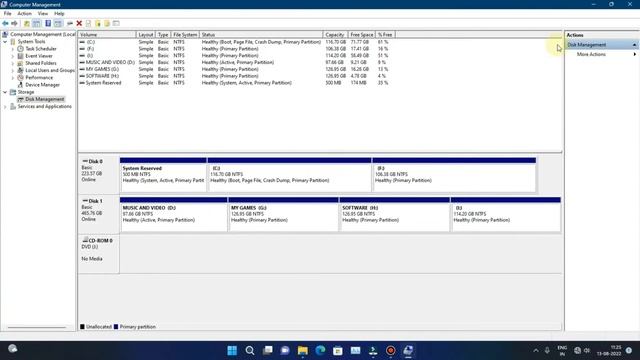Select System Reserved partition block on Disk 0
The width and height of the screenshot is (640, 360).
pos(163,175)
